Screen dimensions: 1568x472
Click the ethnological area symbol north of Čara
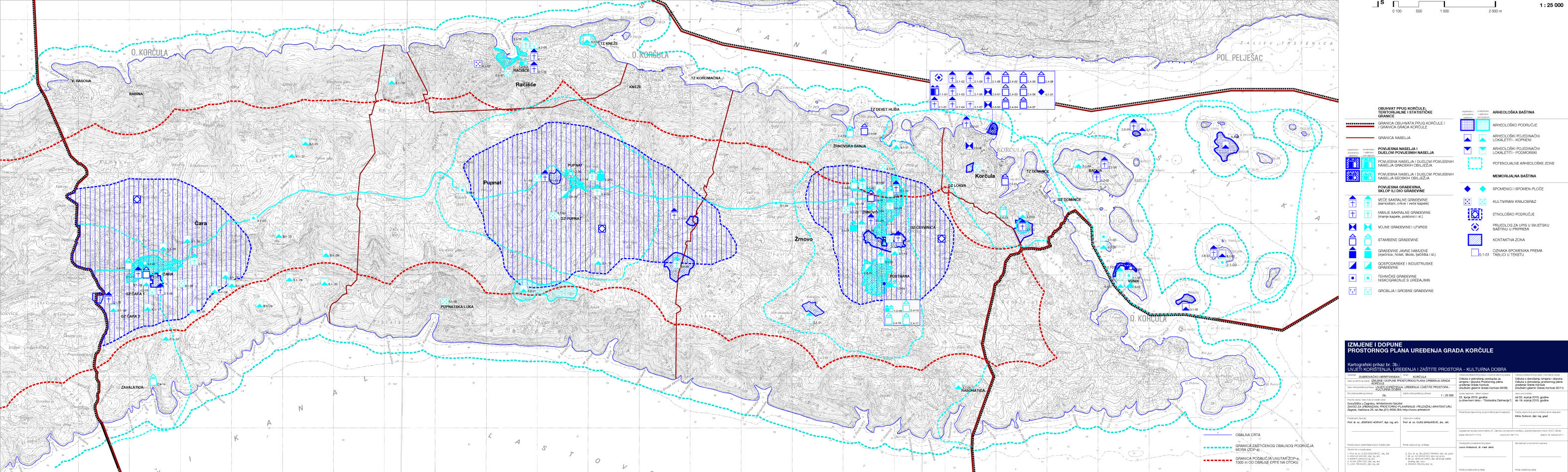point(137,199)
